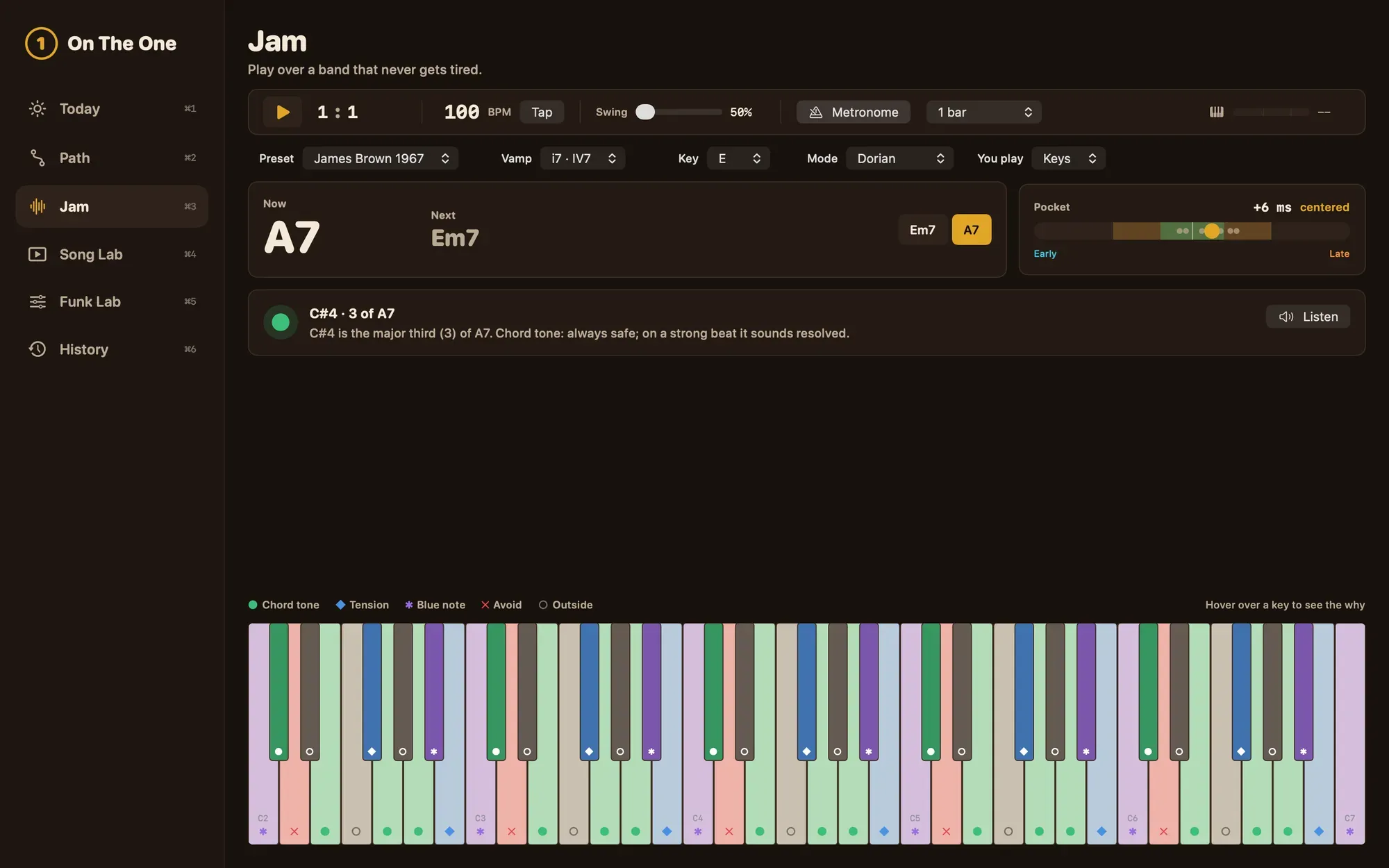Click the Song Lab play-box icon
The width and height of the screenshot is (1389, 868).
pyautogui.click(x=38, y=254)
